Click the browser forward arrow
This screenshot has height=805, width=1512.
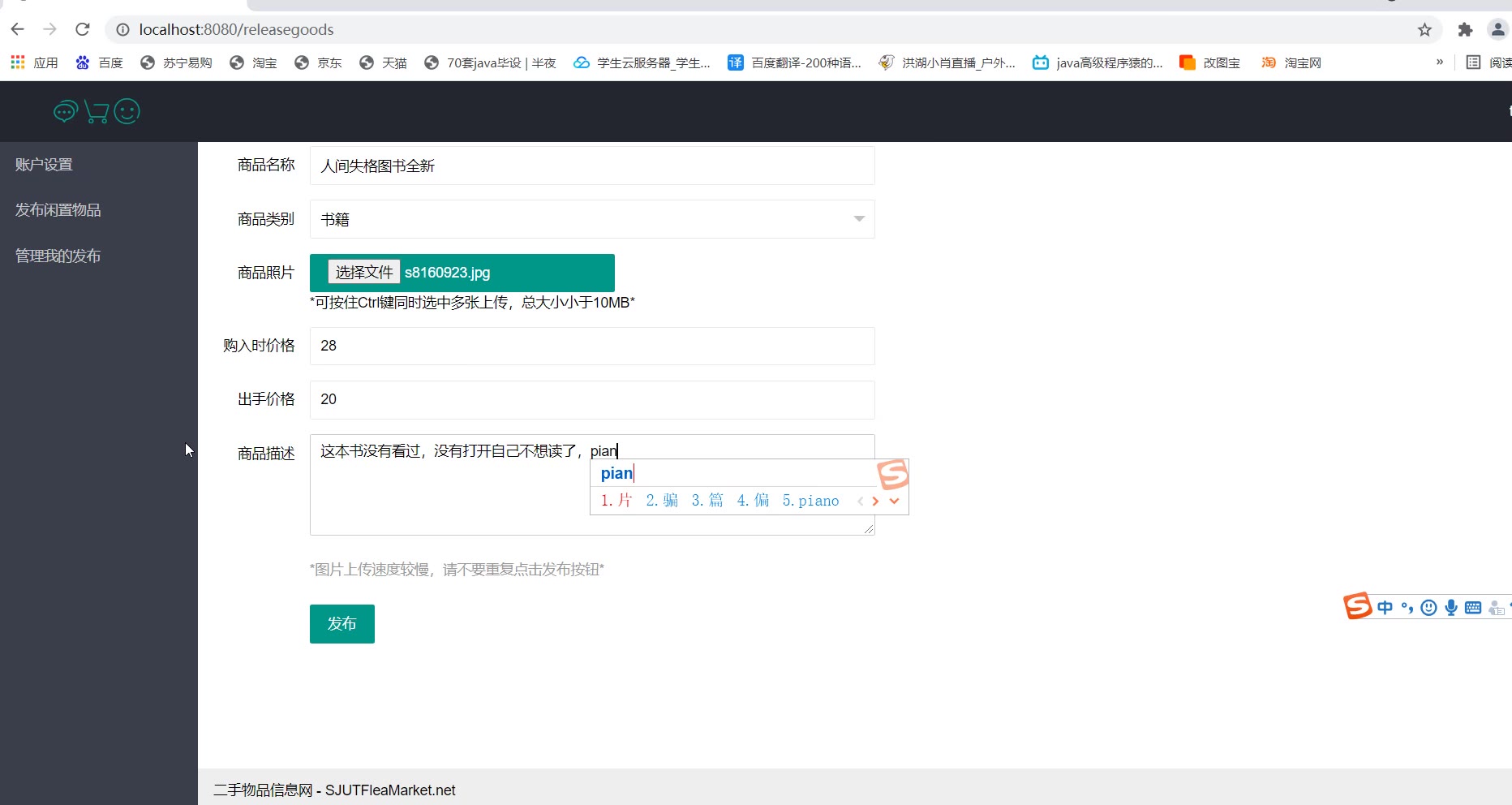pos(50,29)
